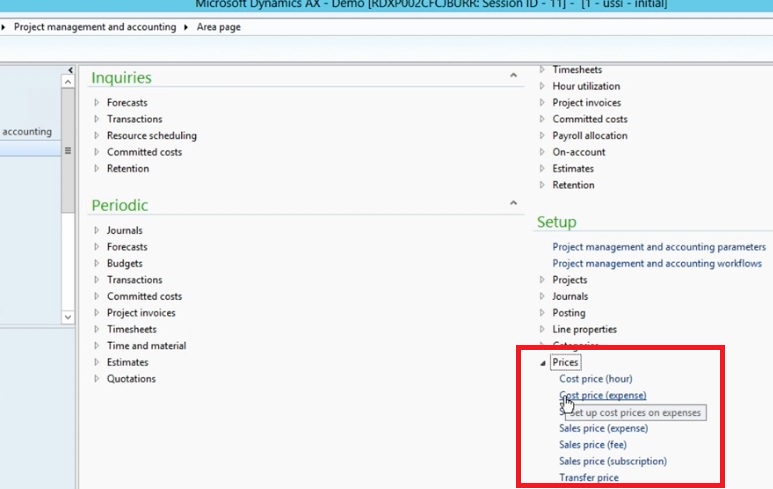Screen dimensions: 773x489
Task: Click navigation pane scroll down arrow
Action: 68,317
